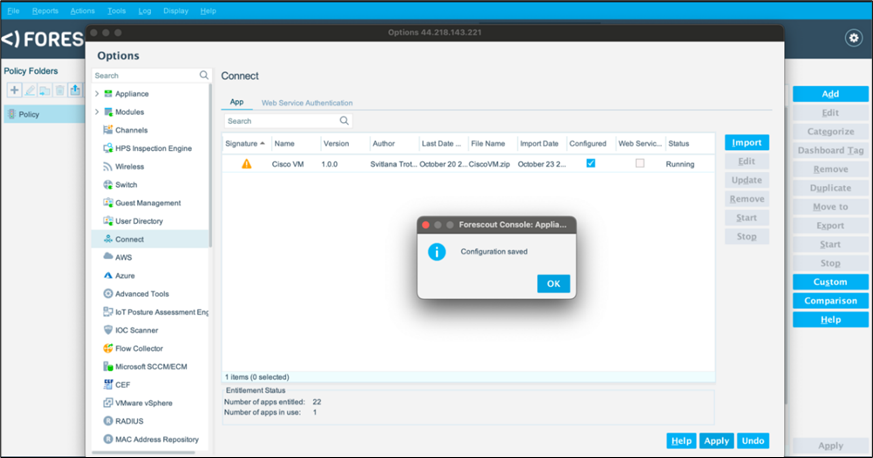Switch to the Web Service Authentication tab
873x458 pixels.
coord(307,103)
